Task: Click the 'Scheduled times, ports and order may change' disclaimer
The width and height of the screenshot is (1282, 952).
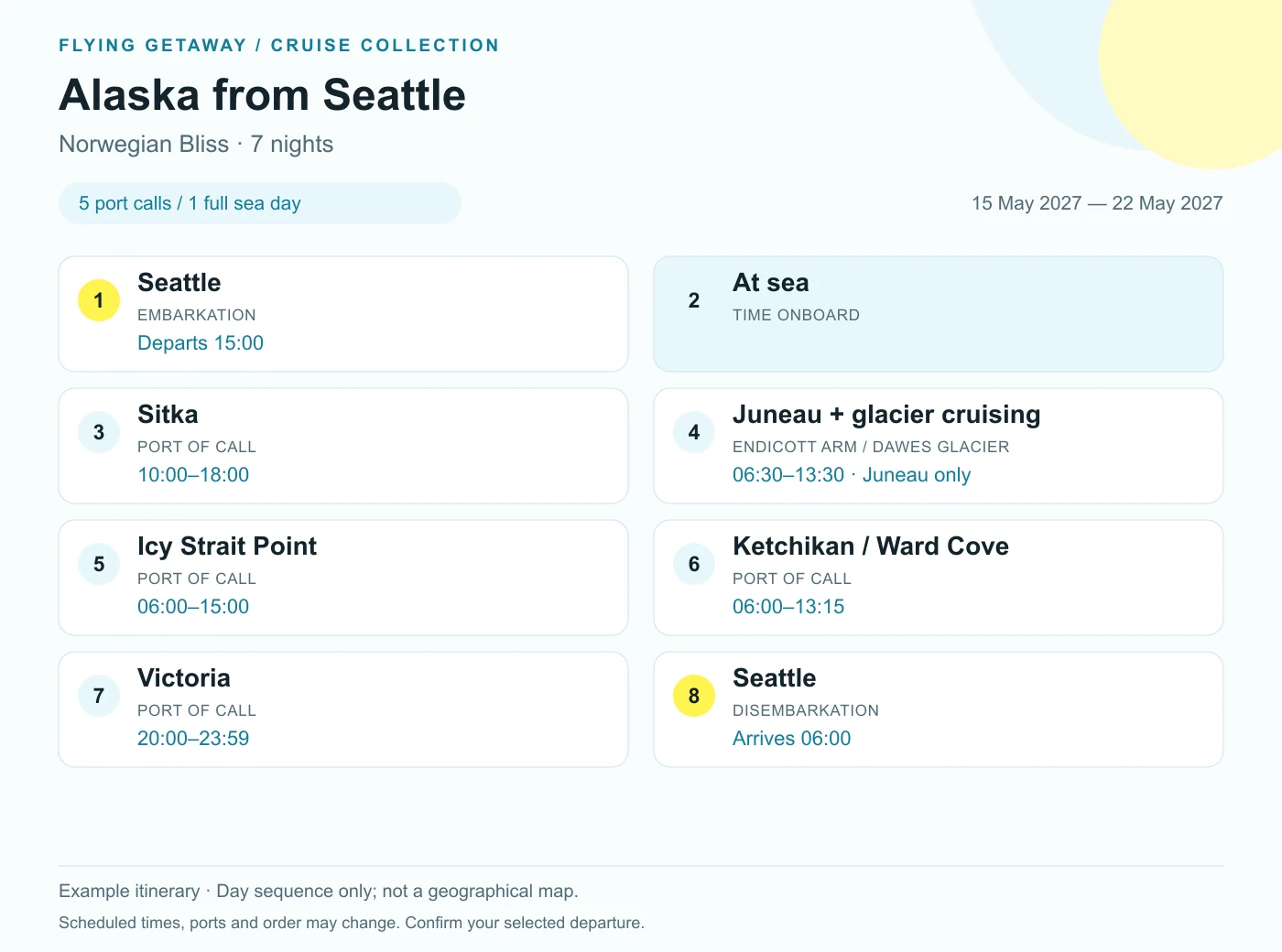Action: 352,923
